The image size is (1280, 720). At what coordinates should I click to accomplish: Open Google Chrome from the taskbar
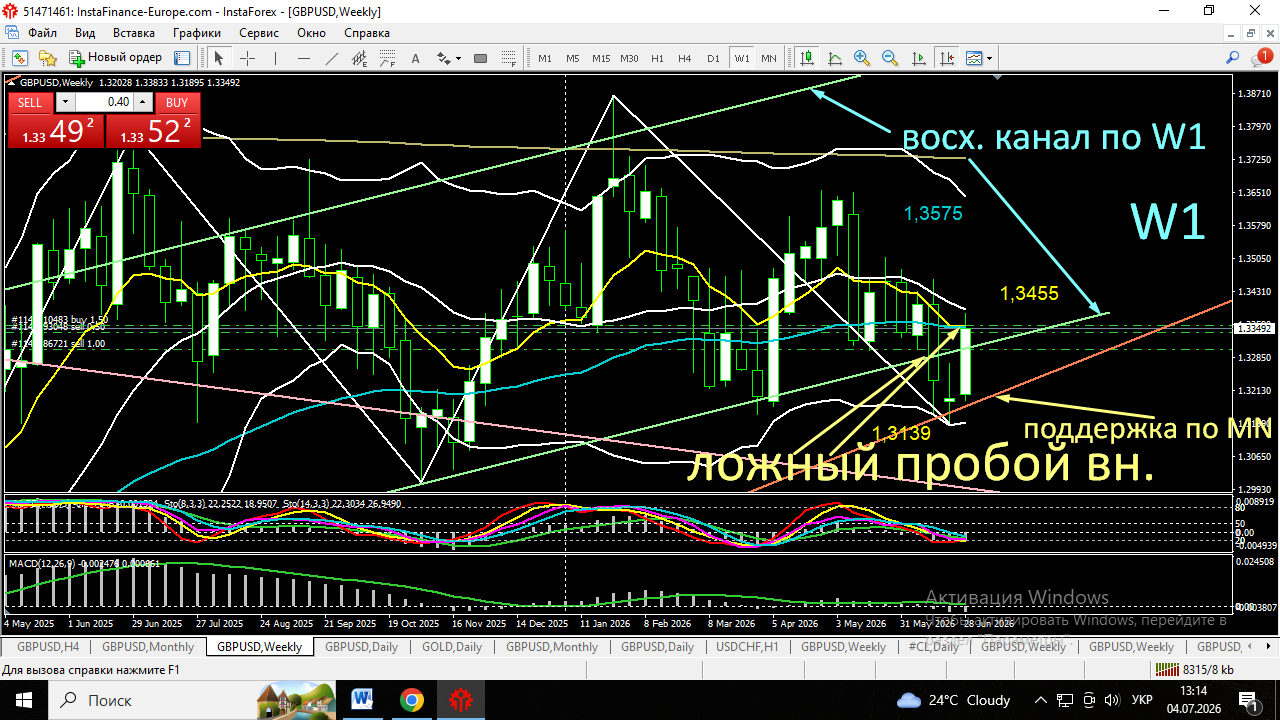(411, 700)
